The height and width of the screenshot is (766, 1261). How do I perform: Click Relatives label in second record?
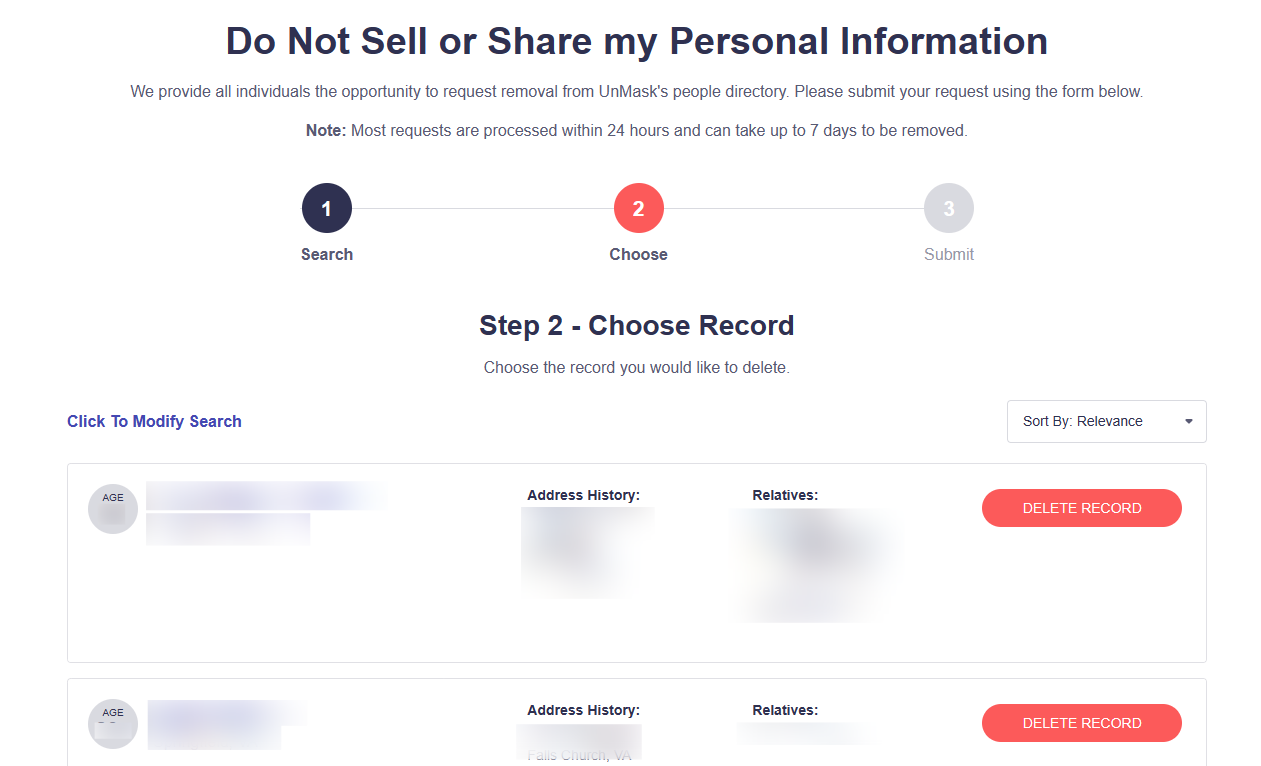coord(785,710)
